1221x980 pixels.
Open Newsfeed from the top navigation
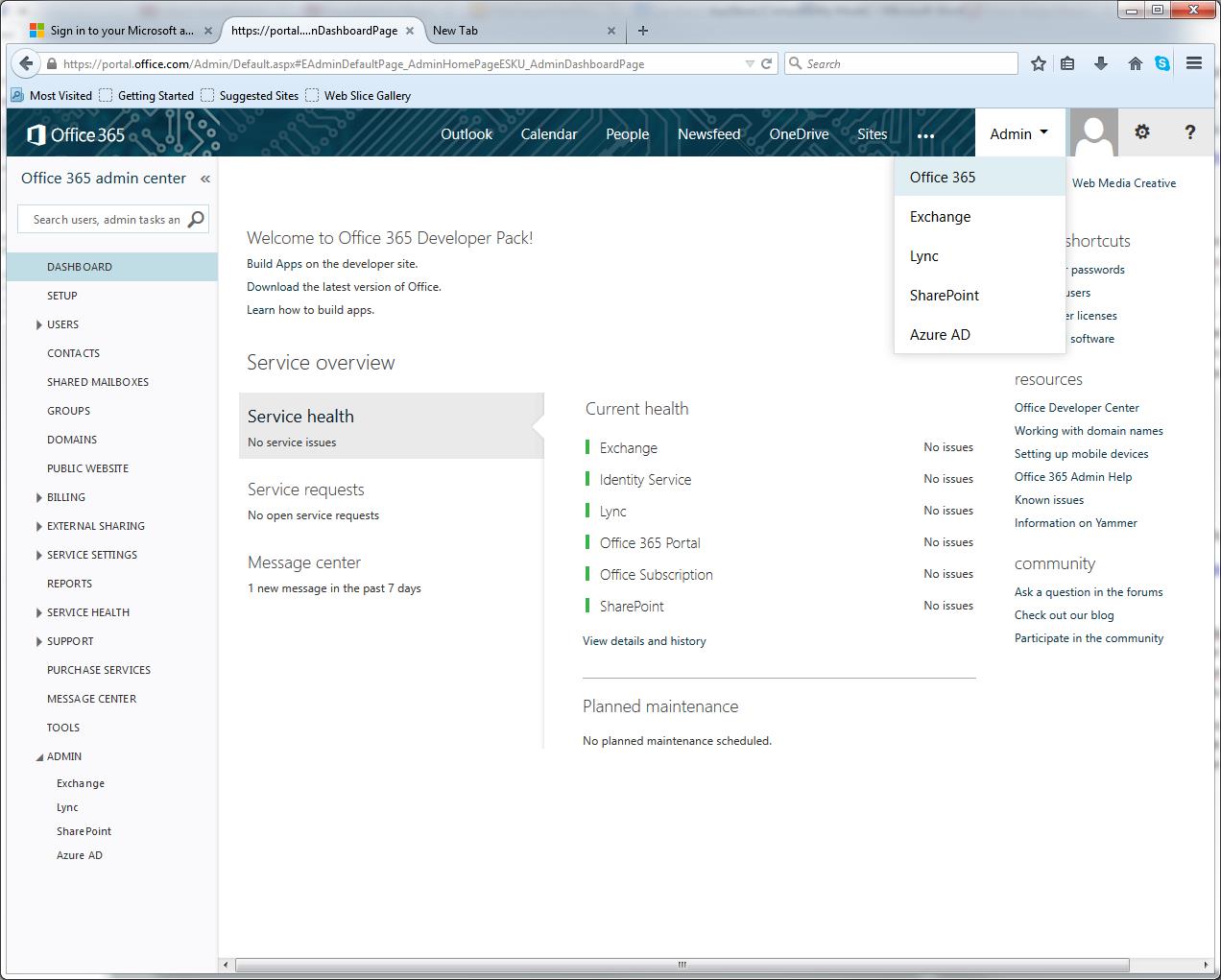pyautogui.click(x=709, y=134)
